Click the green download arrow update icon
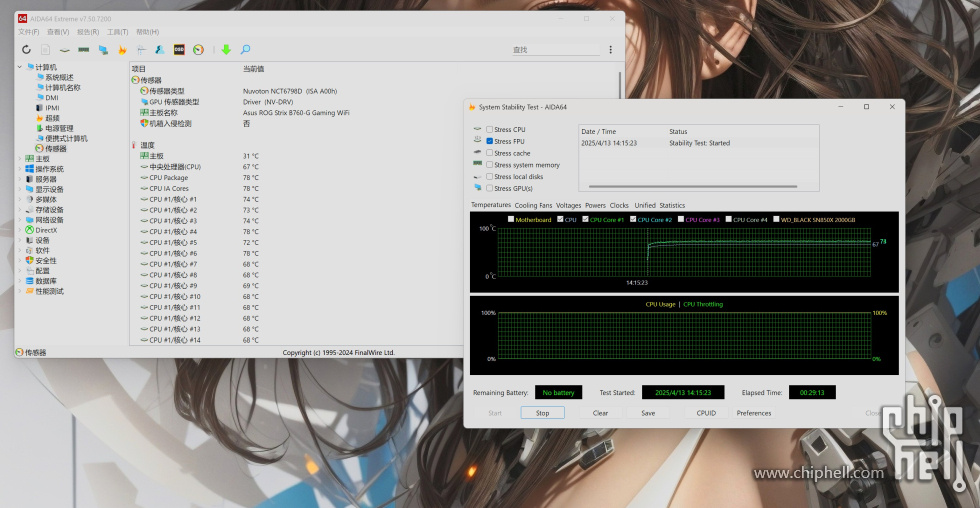The image size is (980, 508). click(226, 49)
